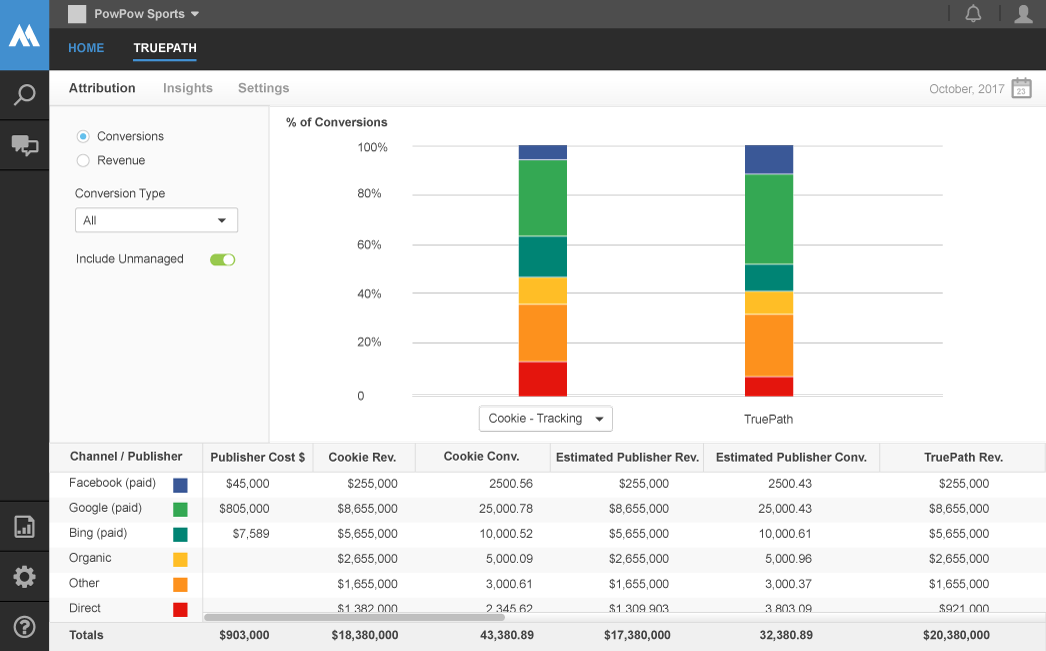This screenshot has height=651, width=1046.
Task: Switch to the Settings sub-tab
Action: [264, 88]
